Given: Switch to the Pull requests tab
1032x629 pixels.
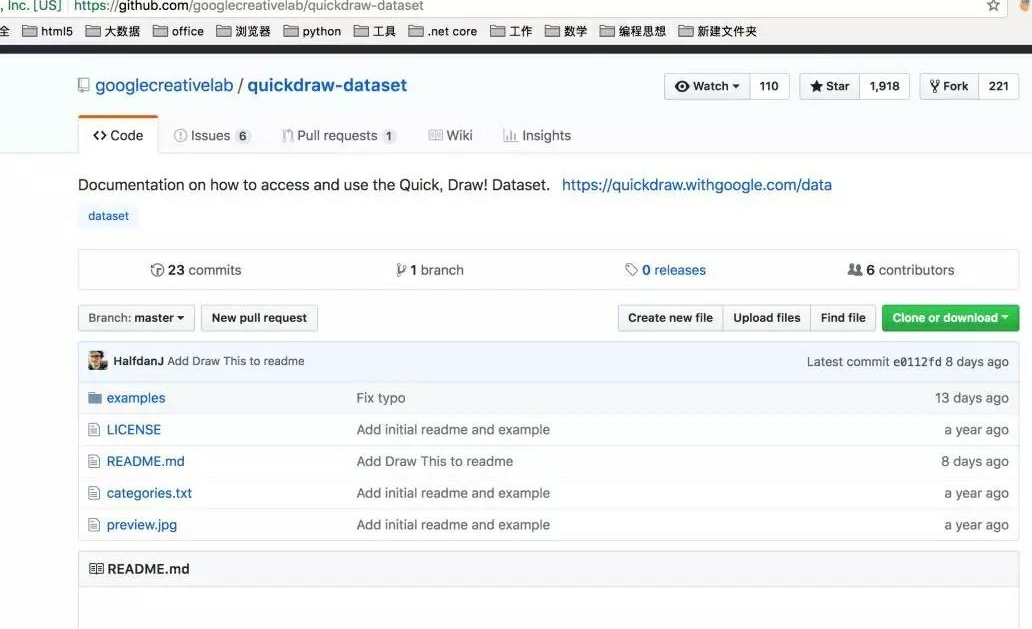Looking at the screenshot, I should click(337, 136).
